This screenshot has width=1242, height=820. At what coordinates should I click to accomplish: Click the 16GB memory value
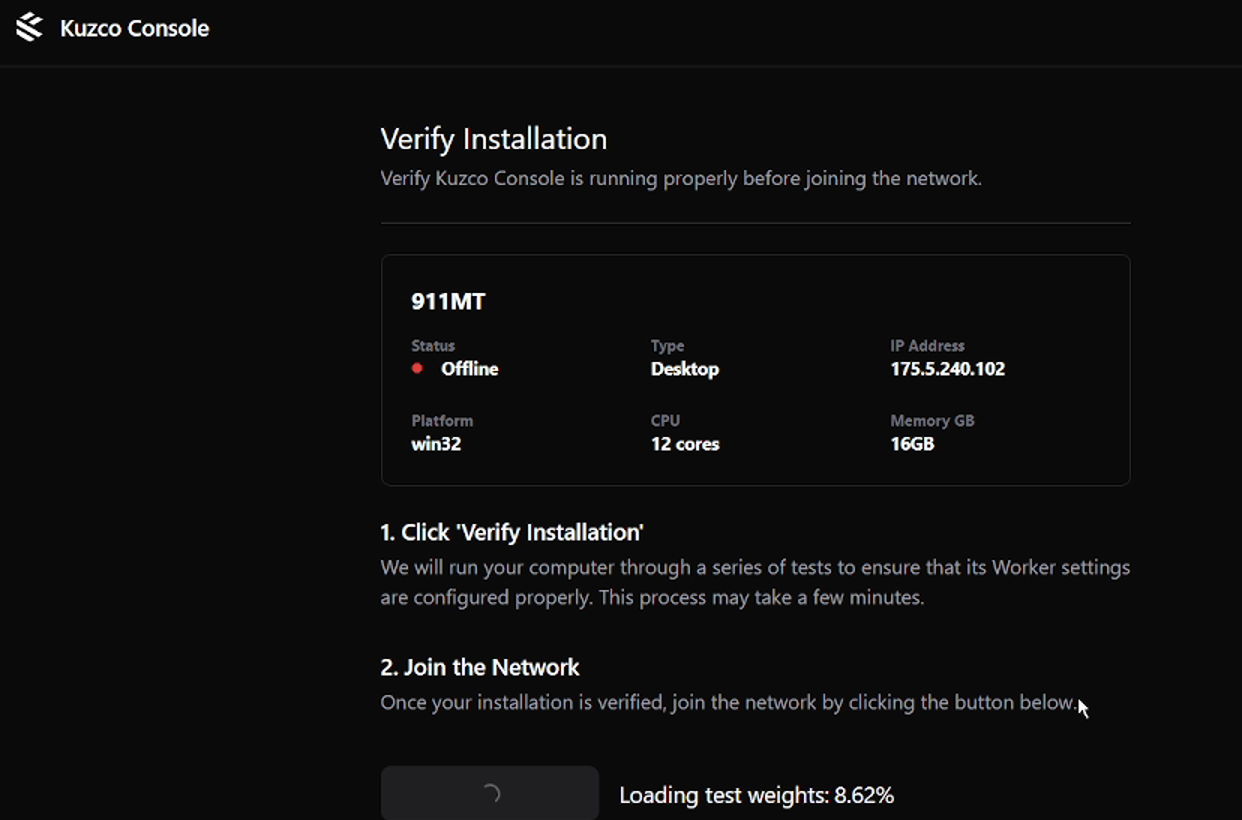(913, 444)
